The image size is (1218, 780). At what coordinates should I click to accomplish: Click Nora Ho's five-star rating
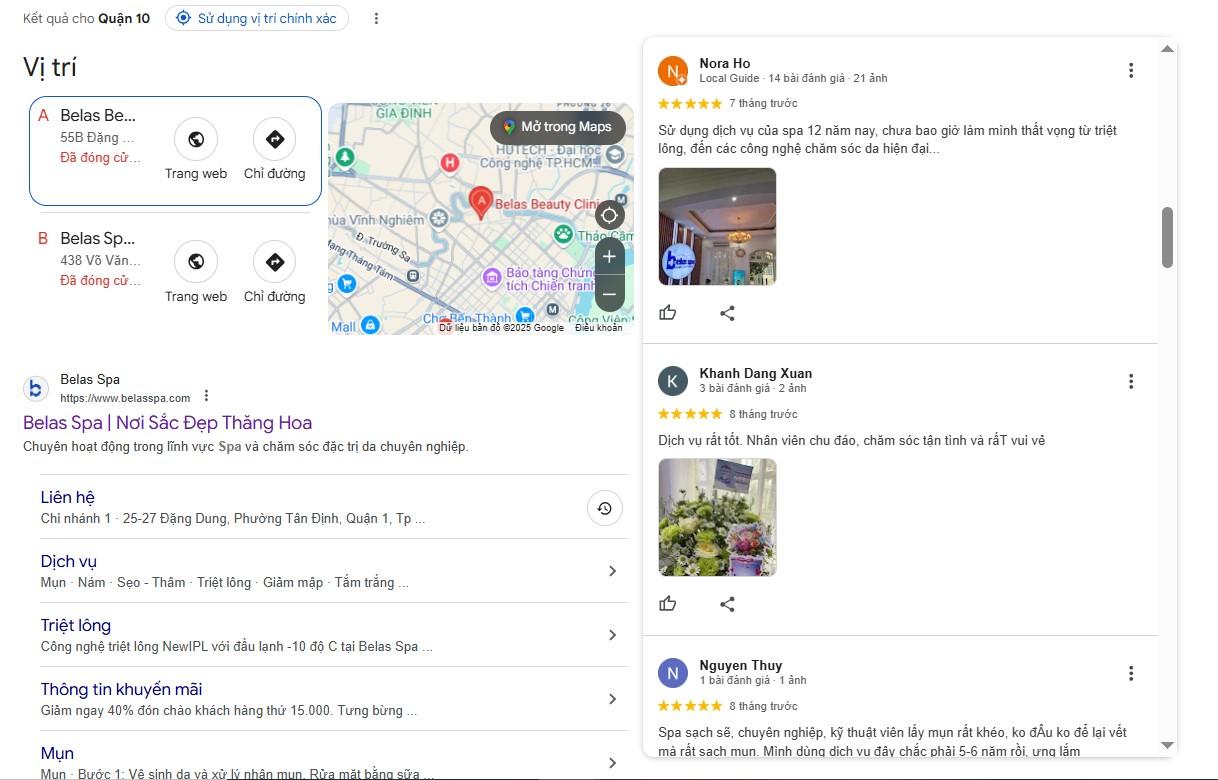[x=690, y=103]
